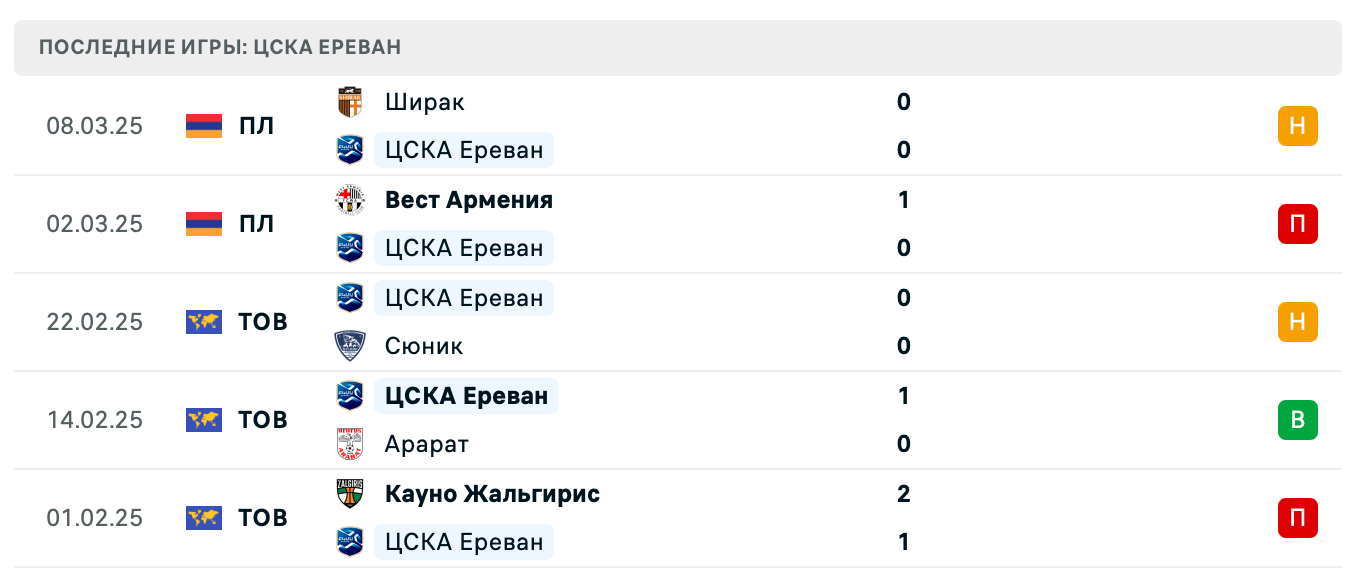Click the ПЛ competition label for 02.03.25

tap(258, 224)
